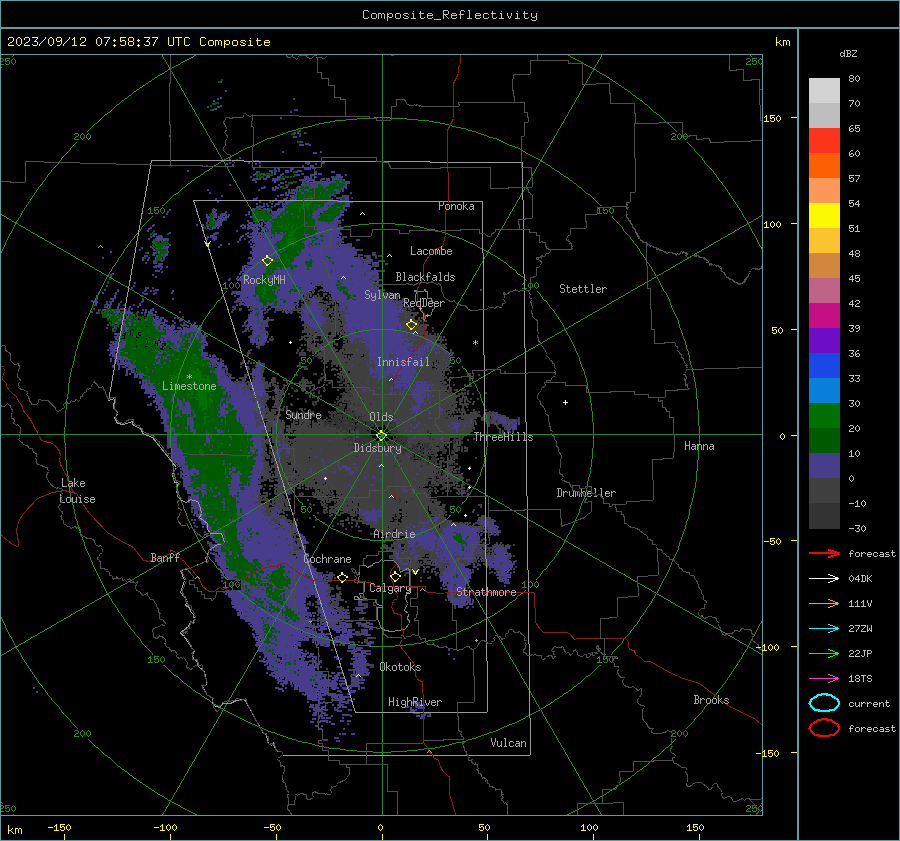Screen dimensions: 900x841
Task: Click the Limestone label
Action: click(x=189, y=386)
